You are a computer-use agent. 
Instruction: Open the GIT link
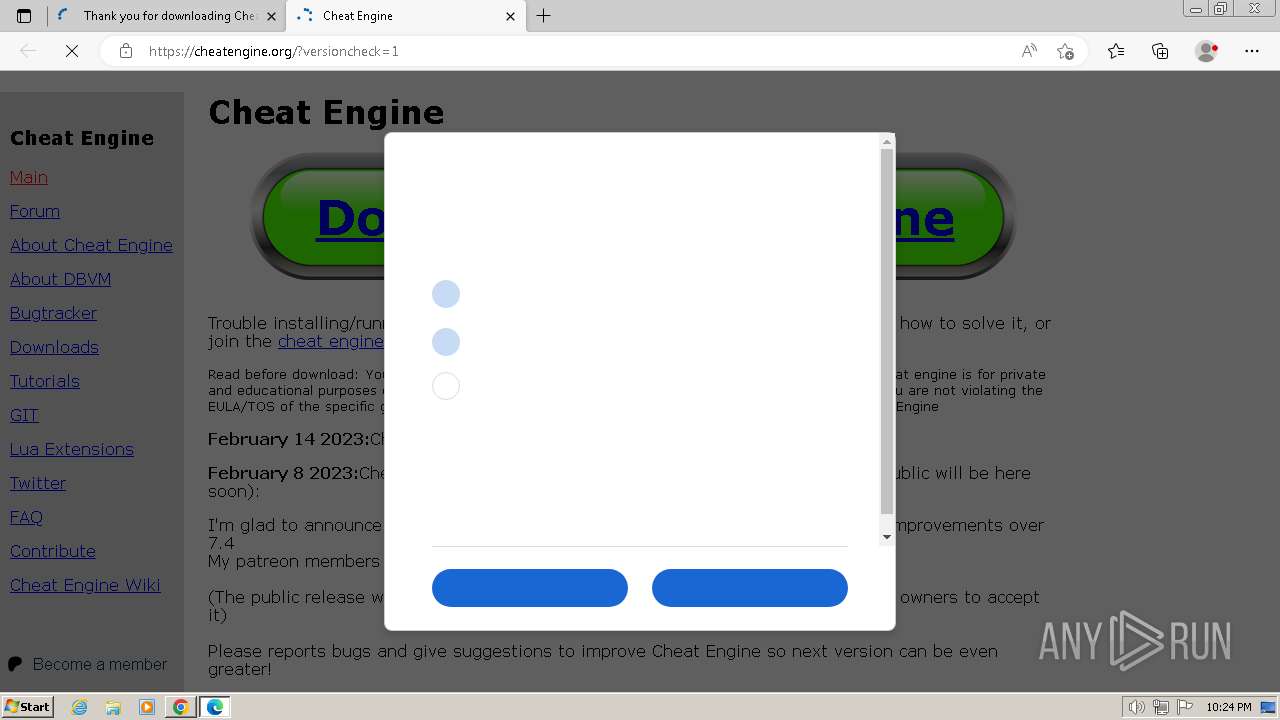point(24,415)
